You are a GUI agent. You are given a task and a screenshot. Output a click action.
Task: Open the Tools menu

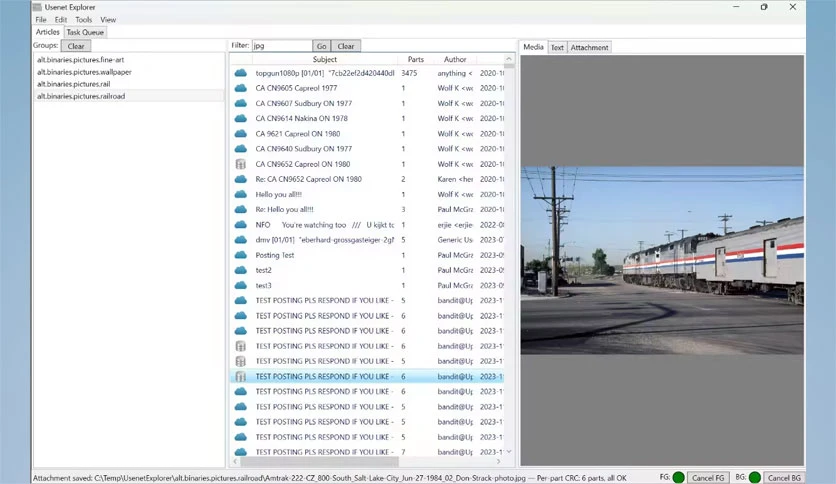(x=84, y=20)
